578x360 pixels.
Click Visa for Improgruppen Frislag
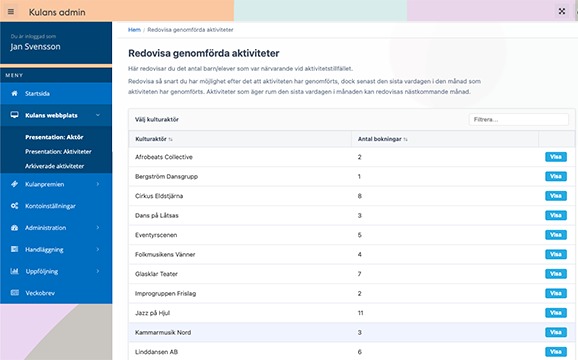tap(556, 293)
